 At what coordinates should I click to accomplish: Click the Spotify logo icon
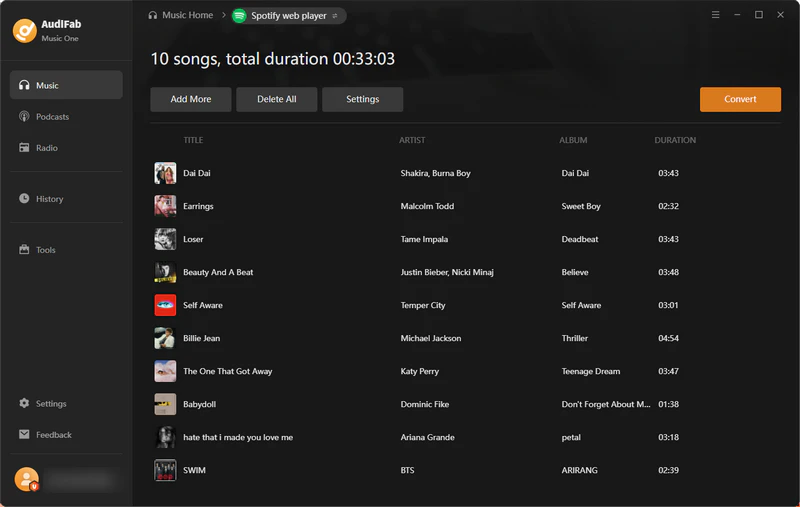[x=239, y=16]
